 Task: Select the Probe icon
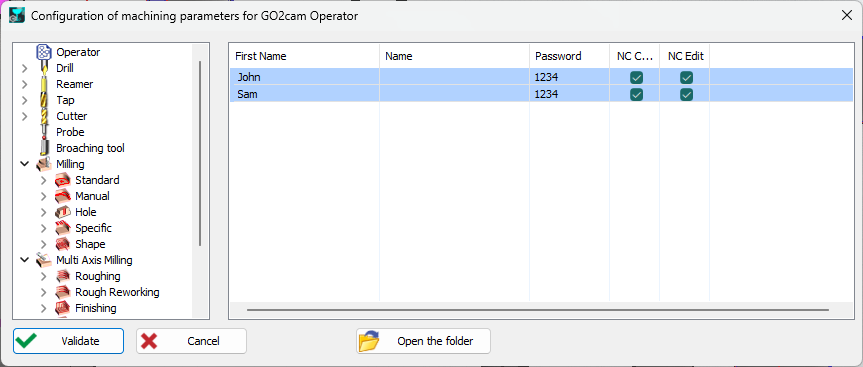44,132
